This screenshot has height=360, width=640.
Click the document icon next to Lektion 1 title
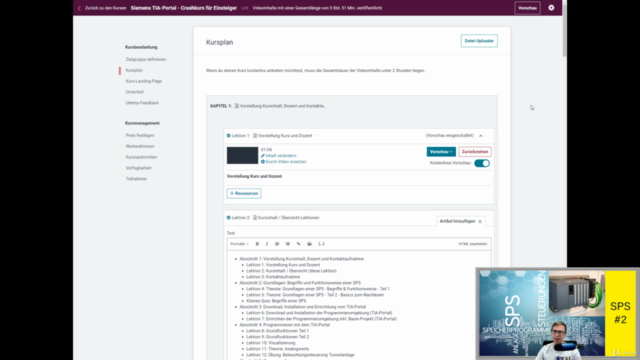tap(255, 136)
